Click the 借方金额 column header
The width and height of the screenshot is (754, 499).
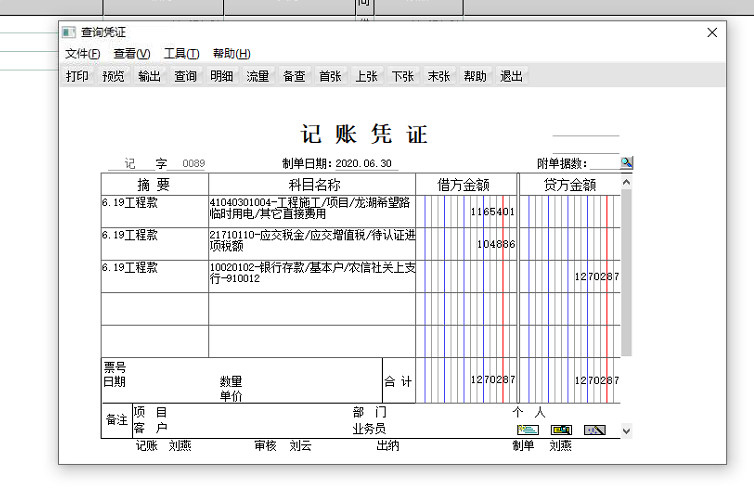(x=464, y=185)
